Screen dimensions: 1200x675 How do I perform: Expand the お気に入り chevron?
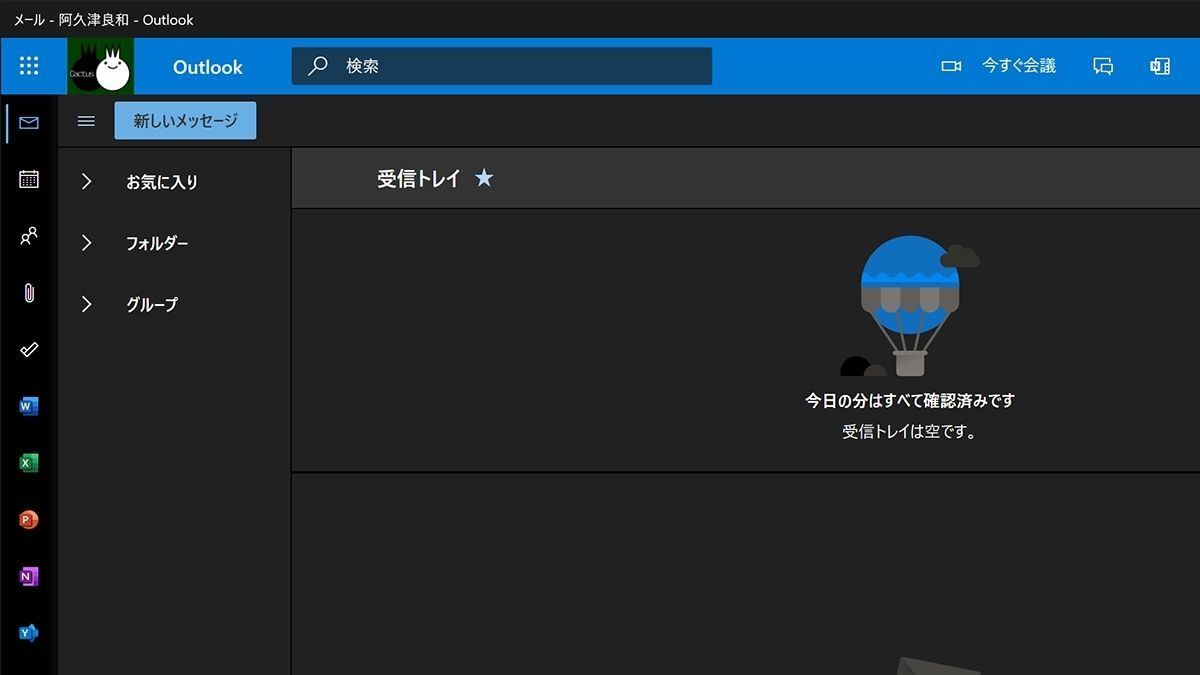[86, 182]
